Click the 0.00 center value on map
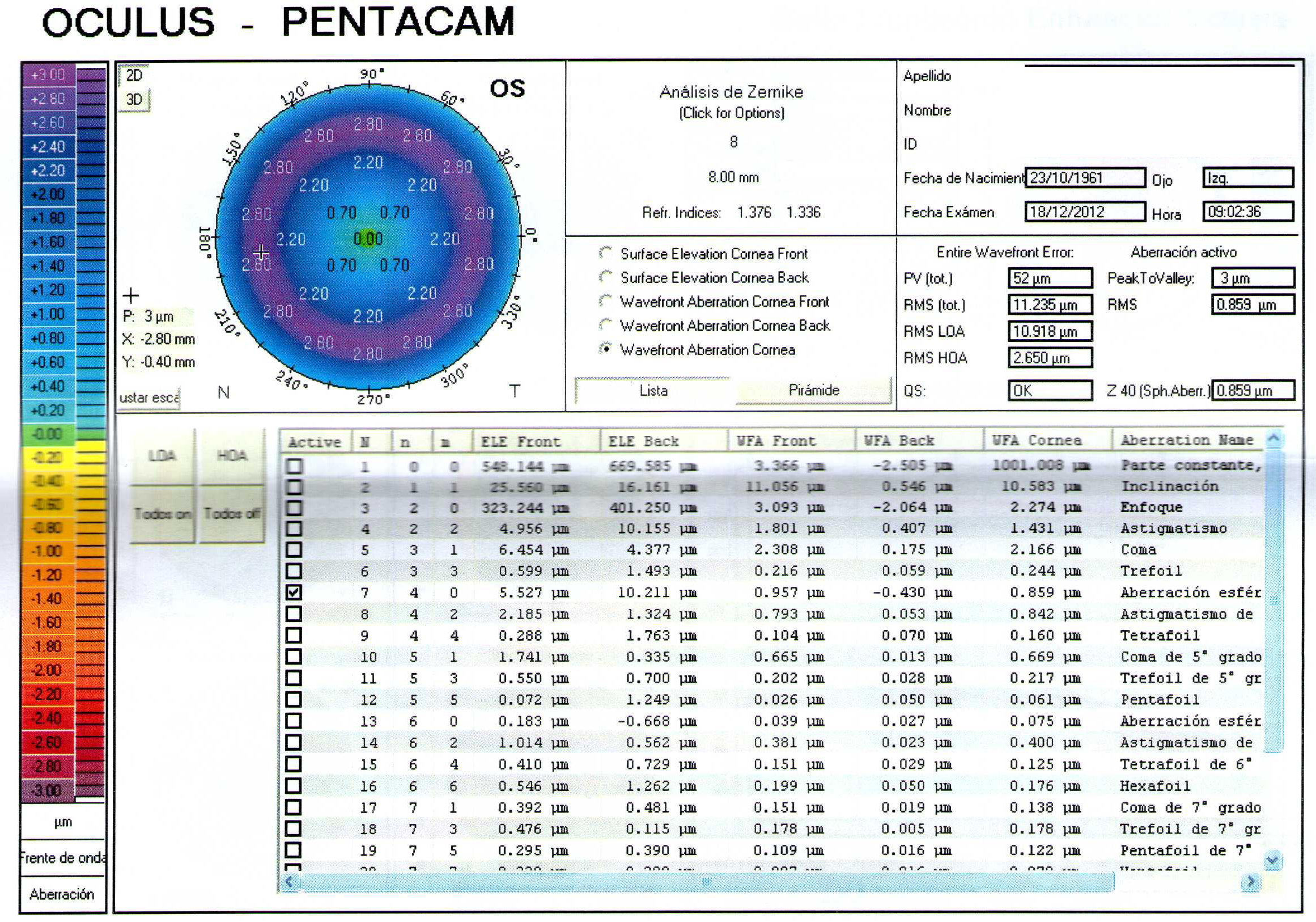Viewport: 1316px width, 922px height. point(367,239)
